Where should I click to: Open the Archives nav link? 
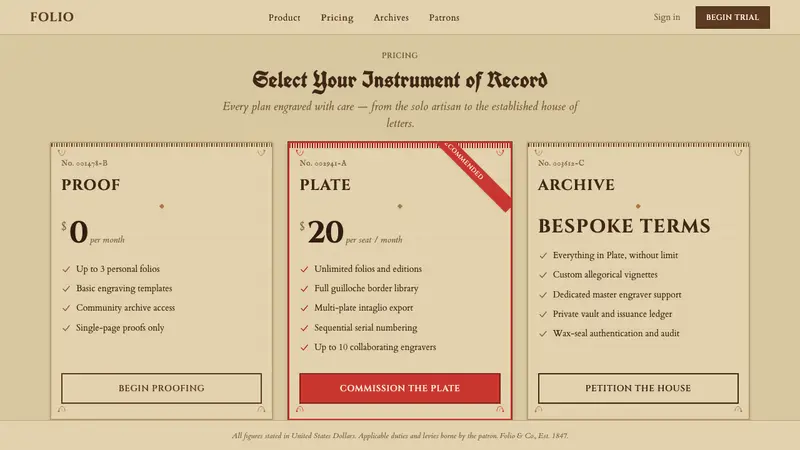tap(391, 17)
